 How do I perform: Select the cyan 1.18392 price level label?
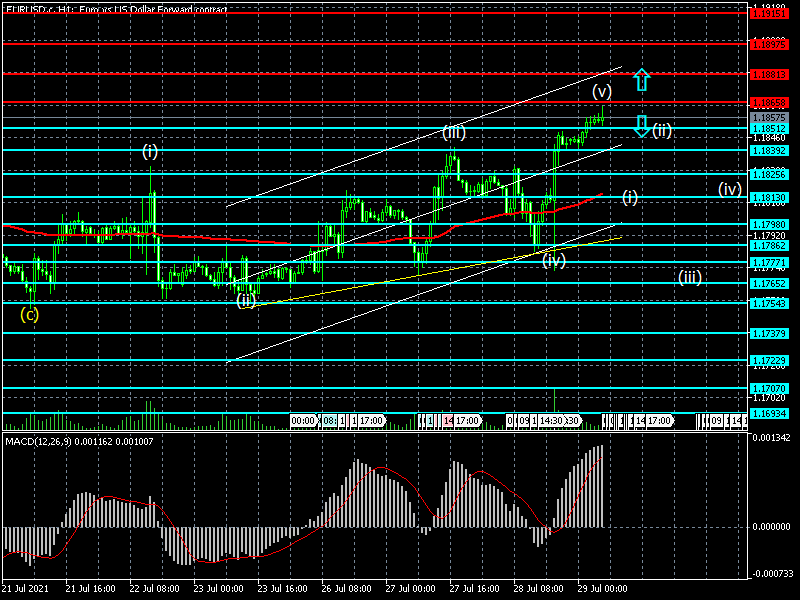coord(769,151)
